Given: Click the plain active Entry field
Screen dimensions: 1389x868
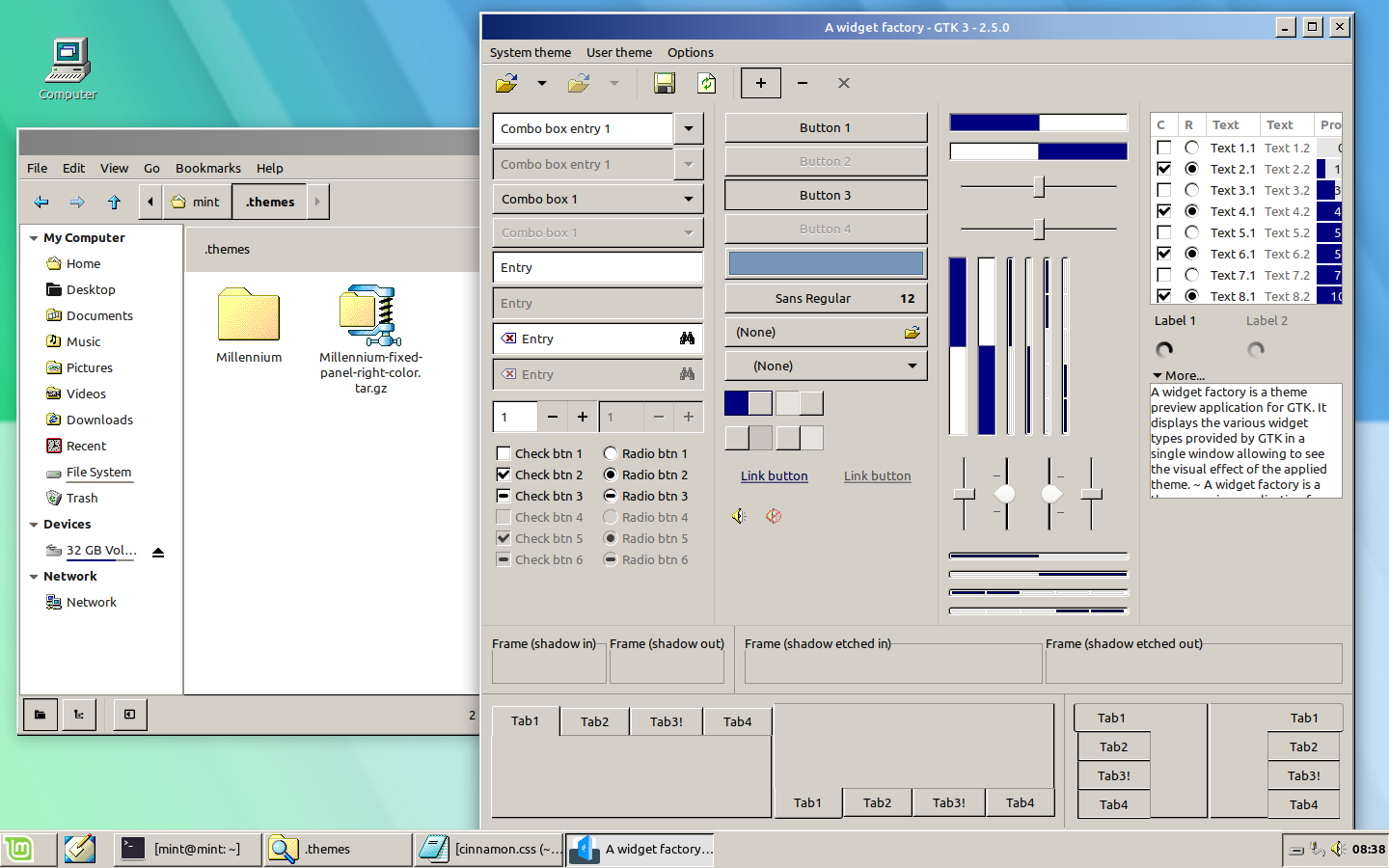Looking at the screenshot, I should 598,267.
